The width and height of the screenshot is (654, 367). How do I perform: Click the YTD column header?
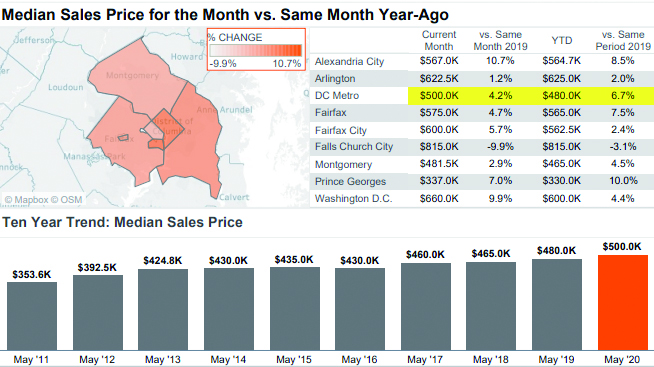pyautogui.click(x=561, y=40)
